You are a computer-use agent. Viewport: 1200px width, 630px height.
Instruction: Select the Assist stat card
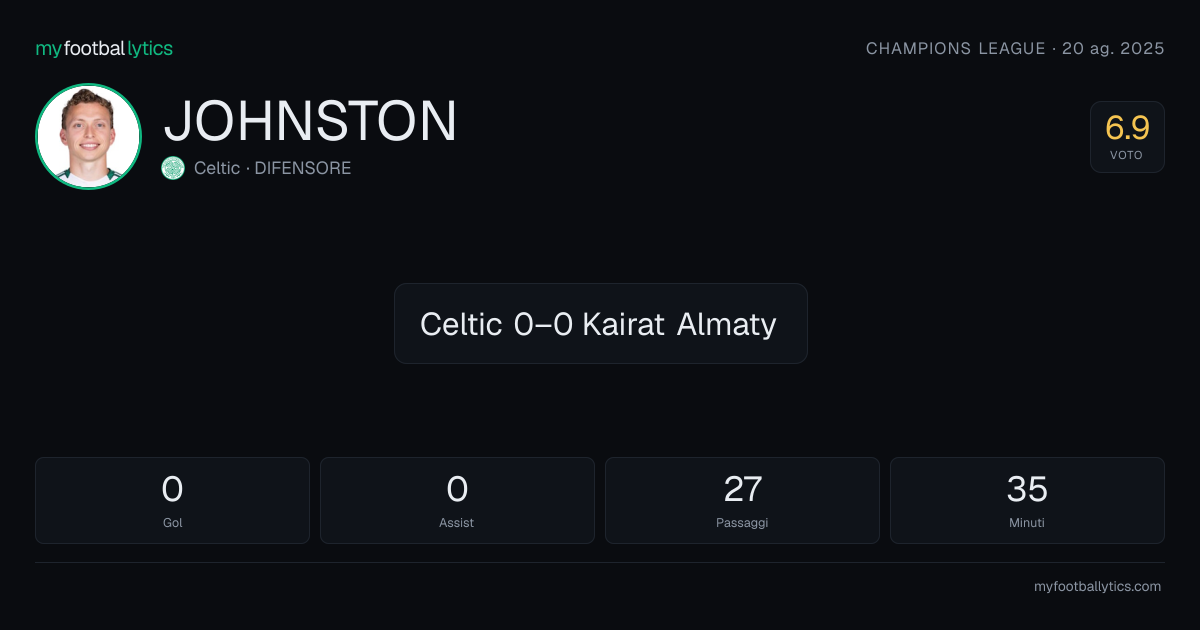coord(457,500)
